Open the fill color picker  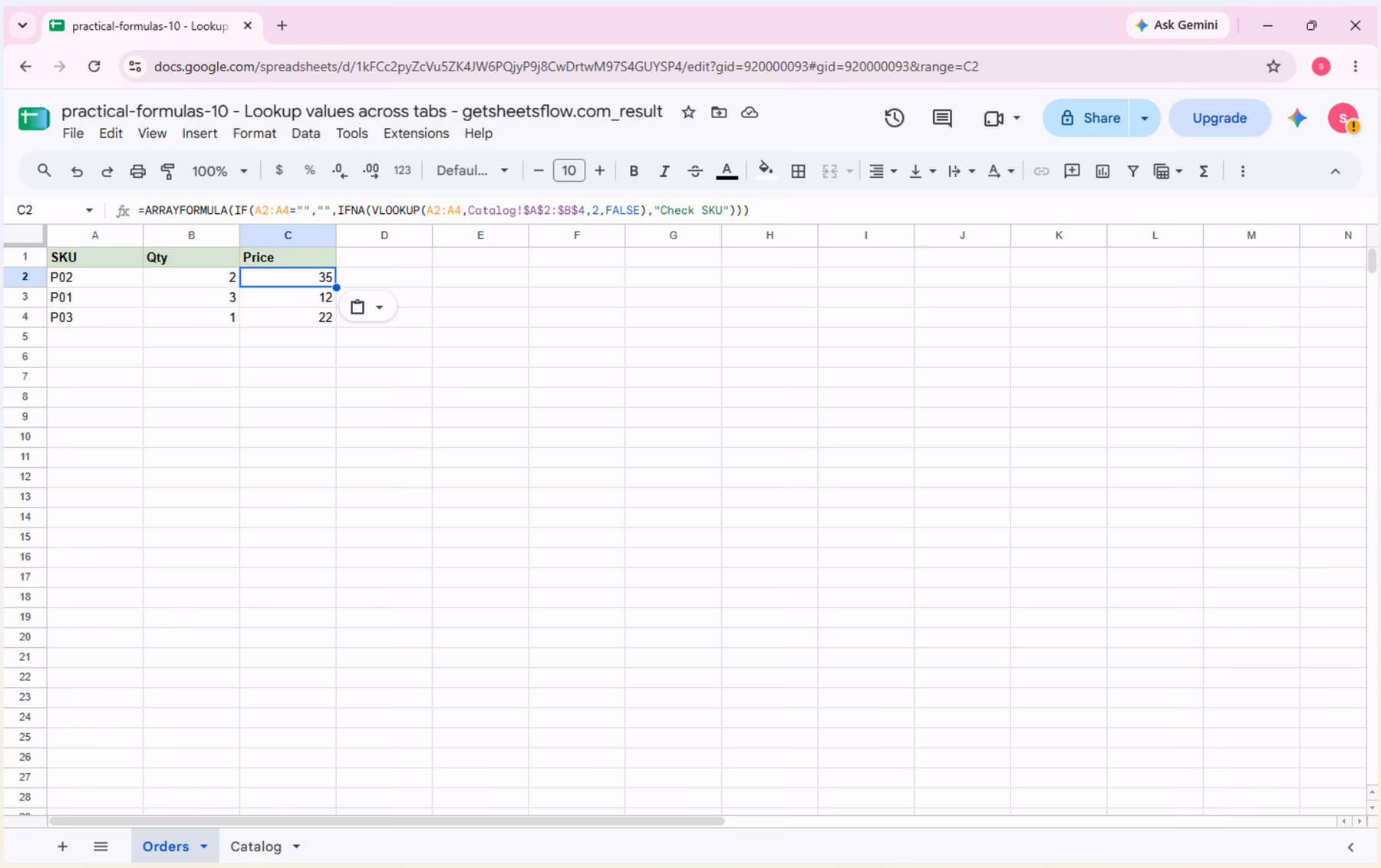pyautogui.click(x=766, y=170)
